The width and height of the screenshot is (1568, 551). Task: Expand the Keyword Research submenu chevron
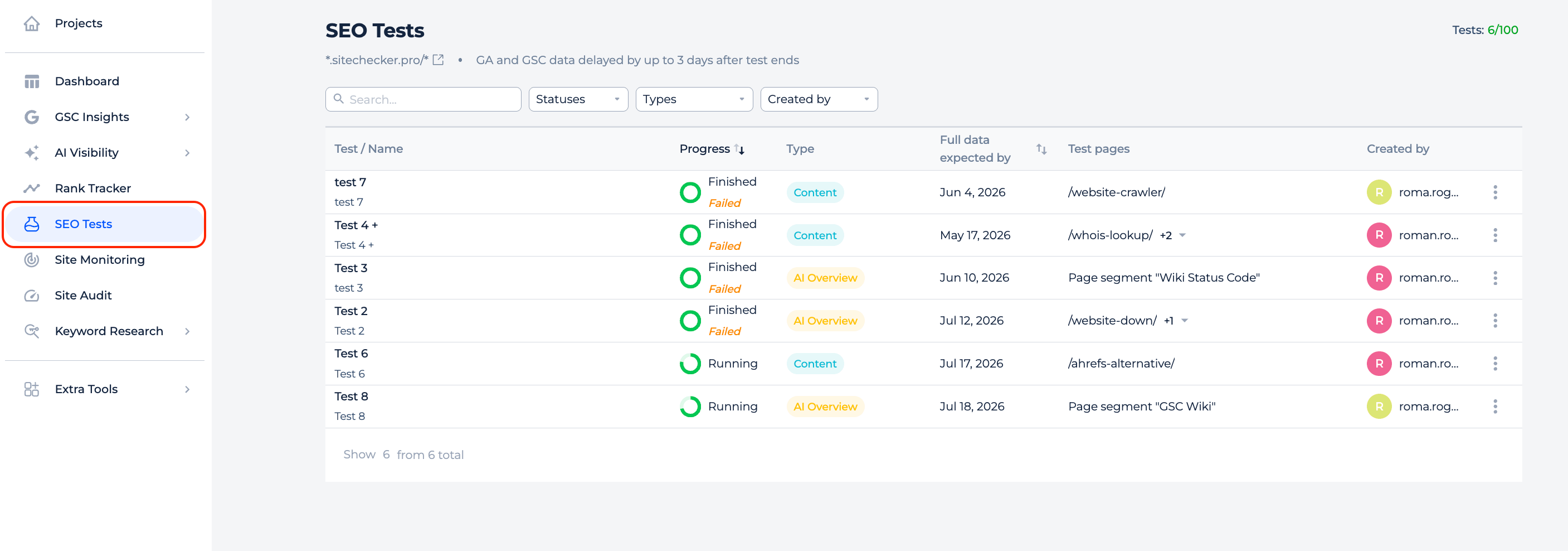[187, 331]
